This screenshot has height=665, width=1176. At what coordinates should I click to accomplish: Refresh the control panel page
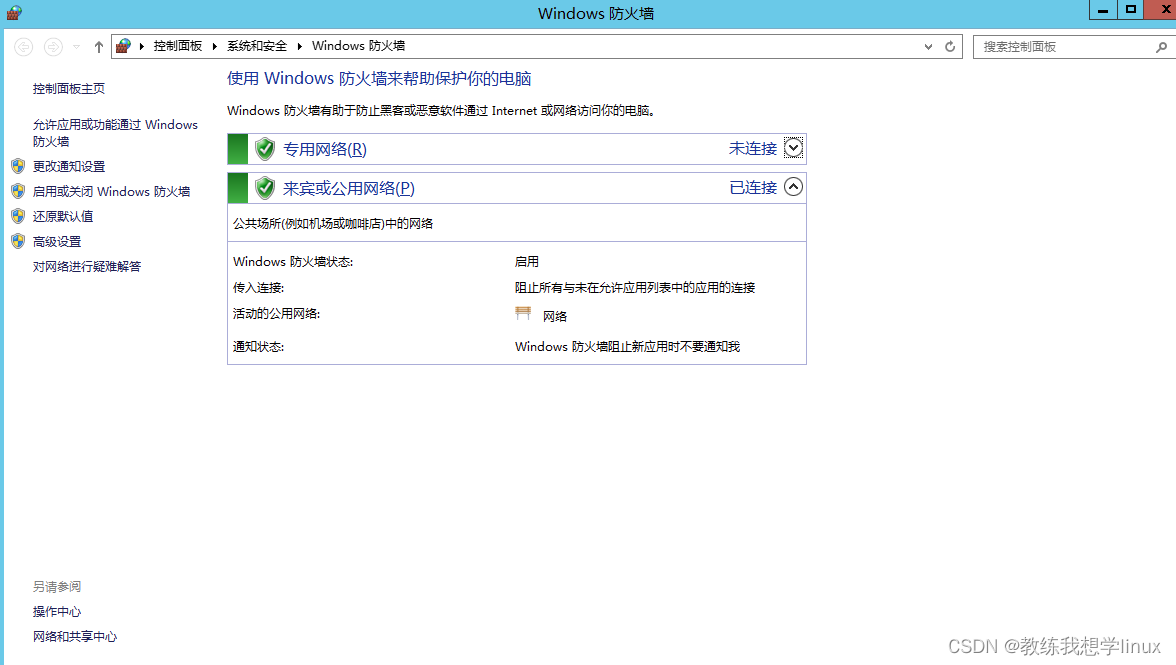click(950, 46)
